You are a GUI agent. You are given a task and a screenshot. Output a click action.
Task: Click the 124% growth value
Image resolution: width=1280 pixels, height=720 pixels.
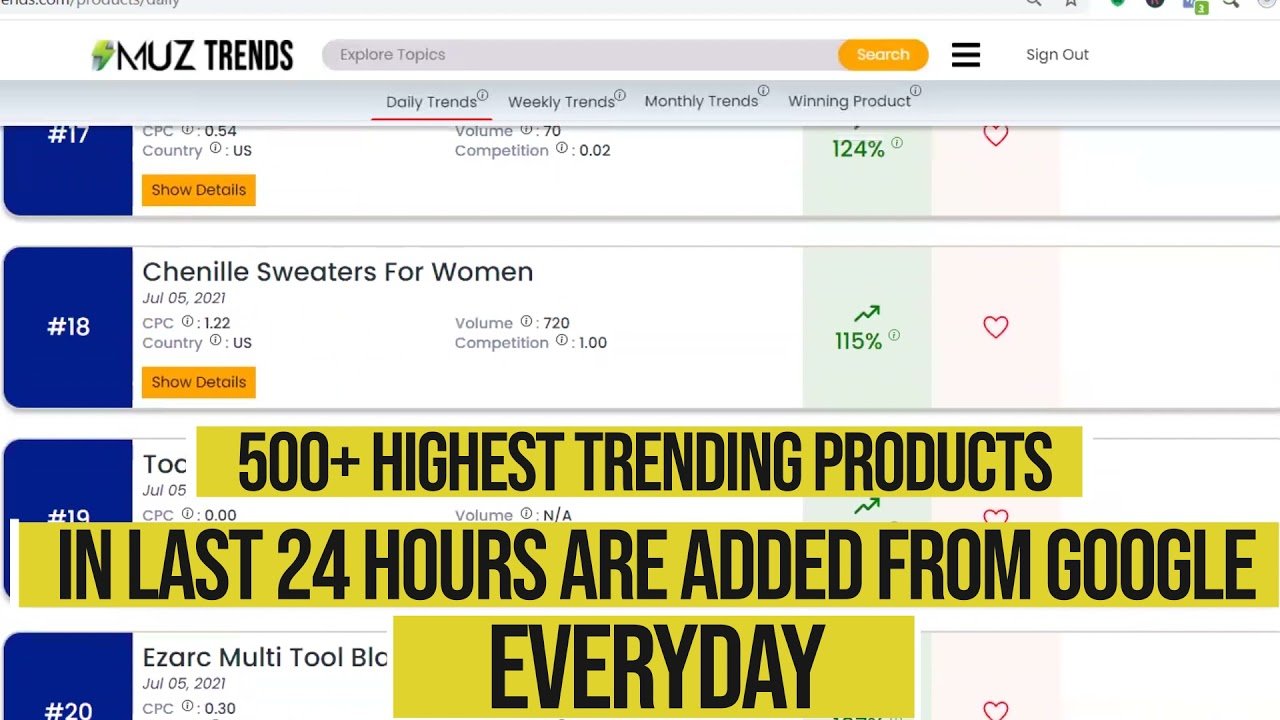point(858,149)
